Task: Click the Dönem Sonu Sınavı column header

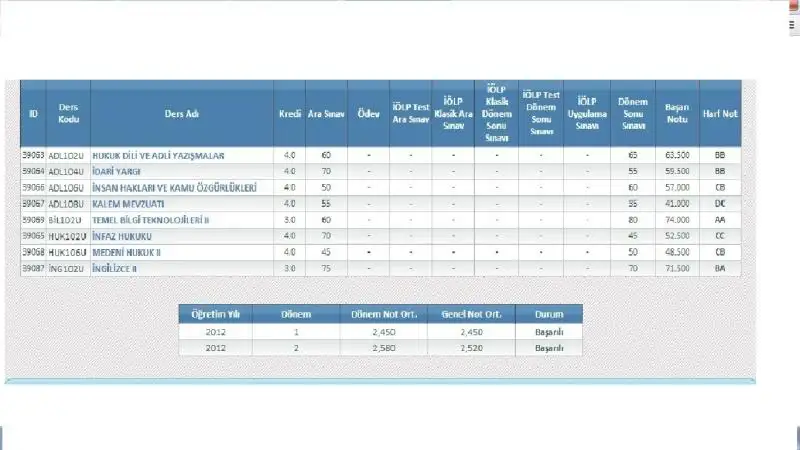Action: pyautogui.click(x=632, y=114)
